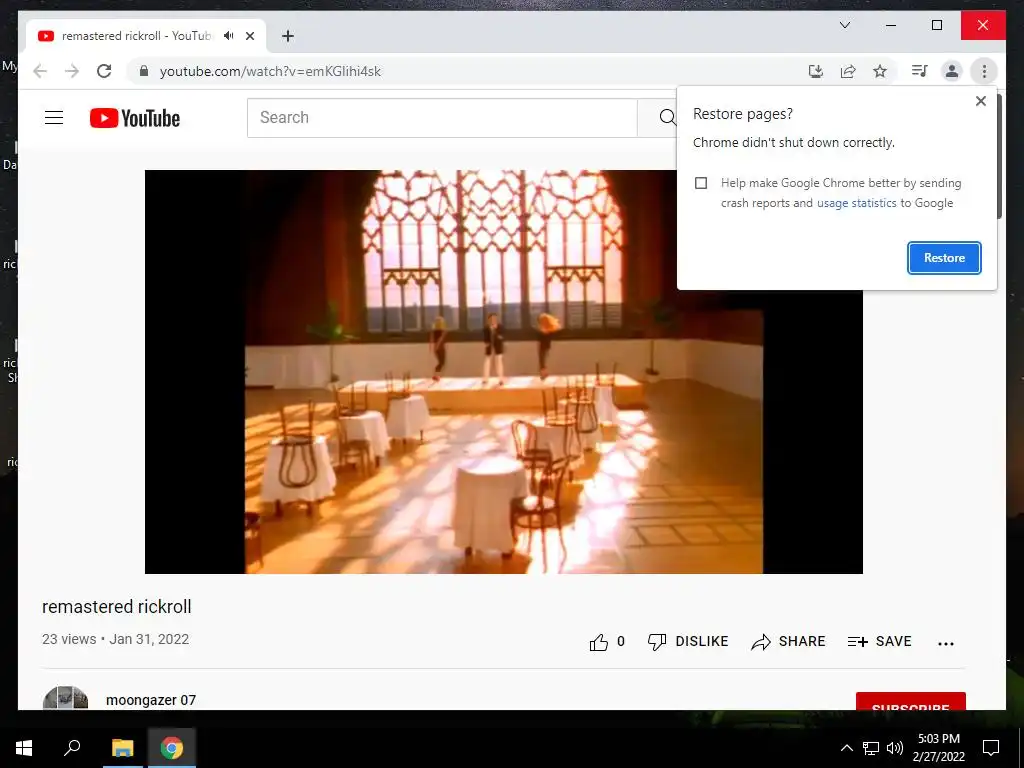Click Chrome icon in the taskbar

pos(172,748)
